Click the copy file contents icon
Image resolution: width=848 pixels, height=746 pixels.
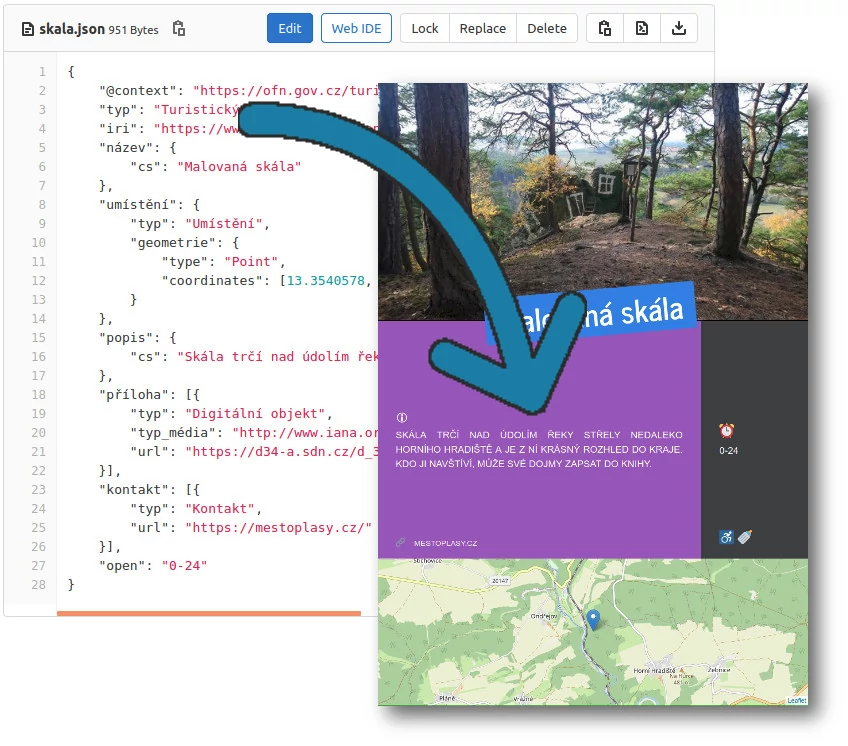point(605,28)
